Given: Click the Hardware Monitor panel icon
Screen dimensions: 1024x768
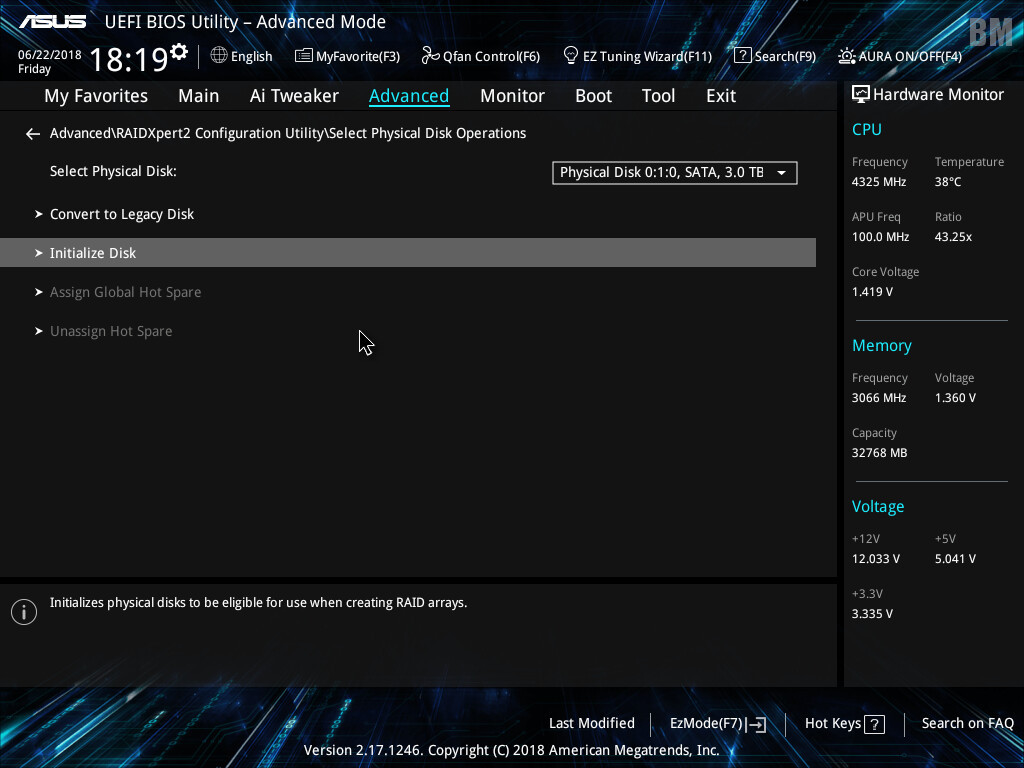Looking at the screenshot, I should point(861,93).
